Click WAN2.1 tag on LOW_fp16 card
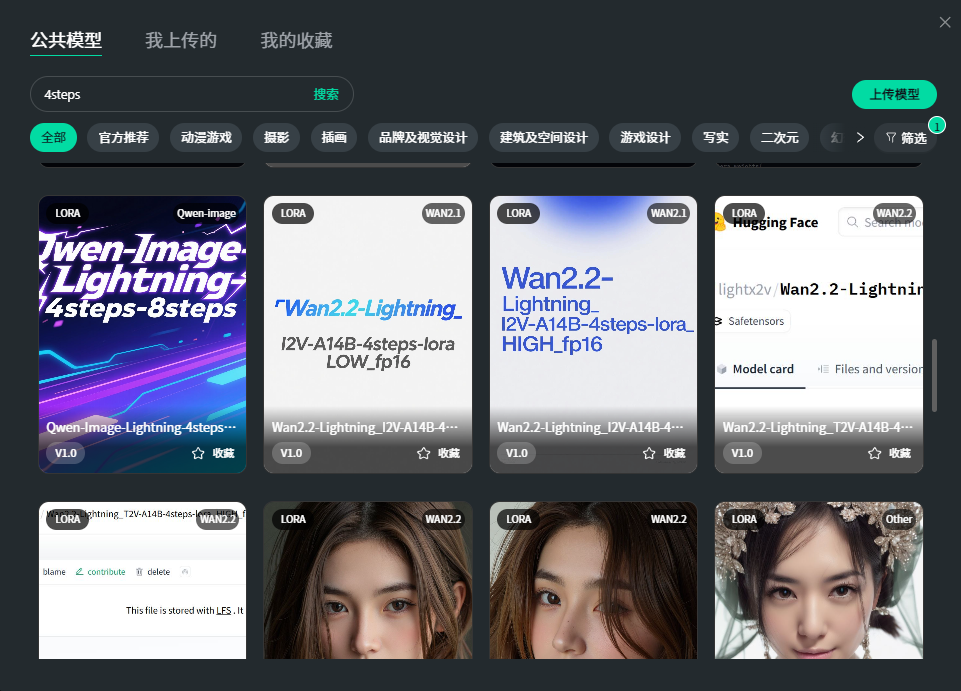The image size is (961, 691). tap(443, 213)
